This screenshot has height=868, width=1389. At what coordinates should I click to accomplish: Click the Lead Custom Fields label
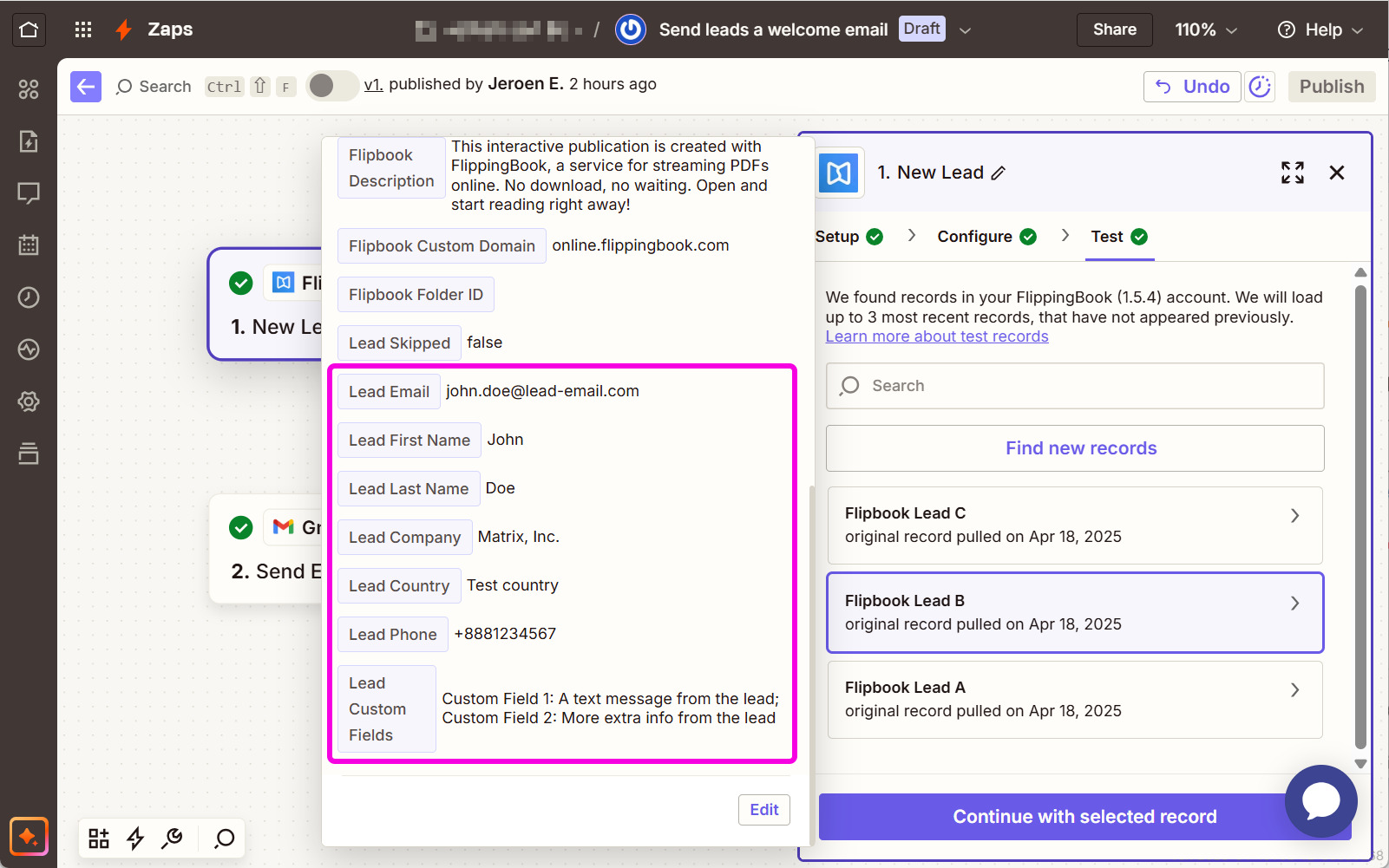tap(386, 709)
